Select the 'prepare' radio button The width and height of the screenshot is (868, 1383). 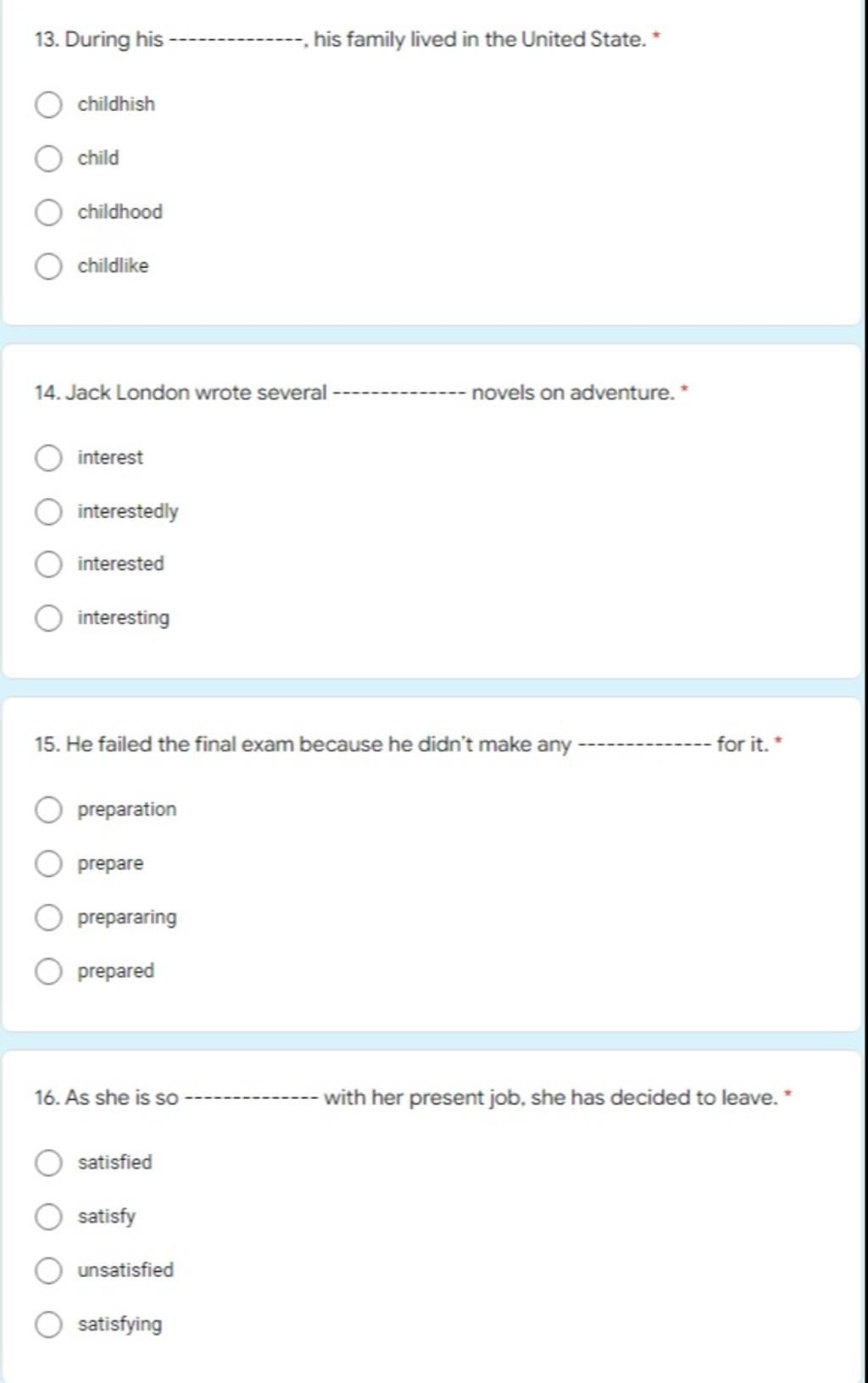tap(48, 864)
